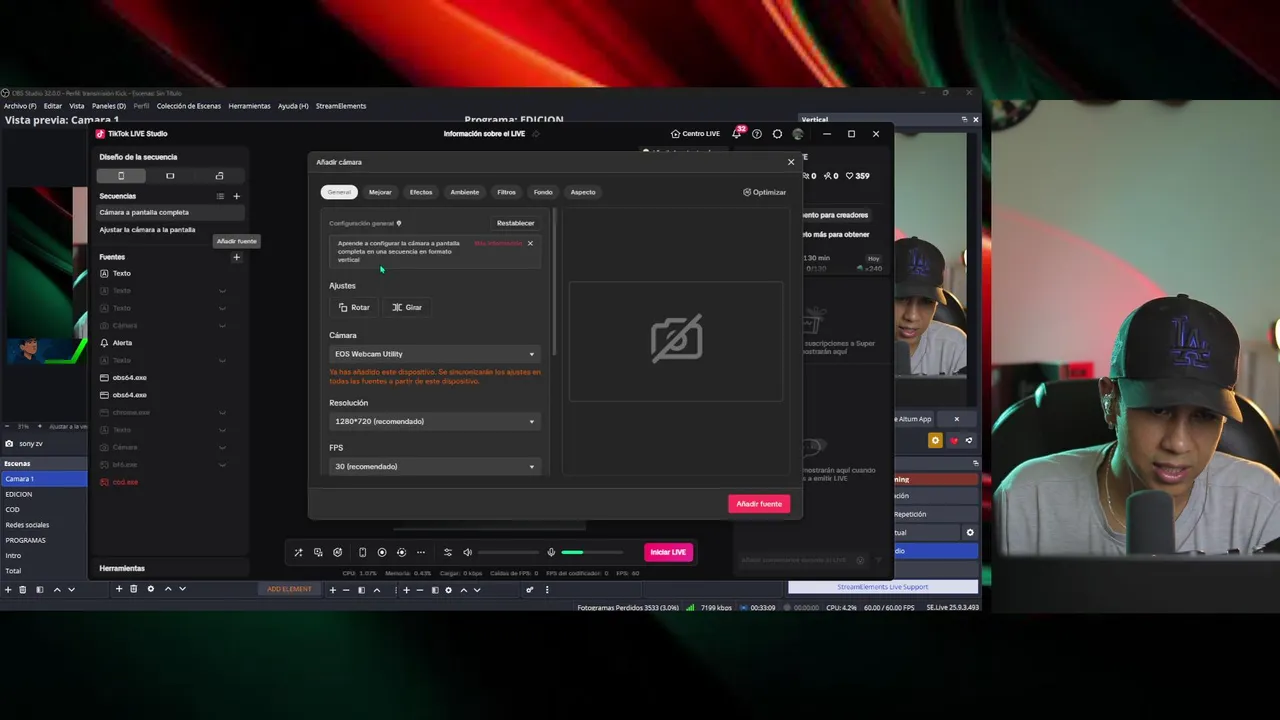Screen dimensions: 1280x720
Task: Click the Optimizar button in camera dialog
Action: (x=765, y=192)
